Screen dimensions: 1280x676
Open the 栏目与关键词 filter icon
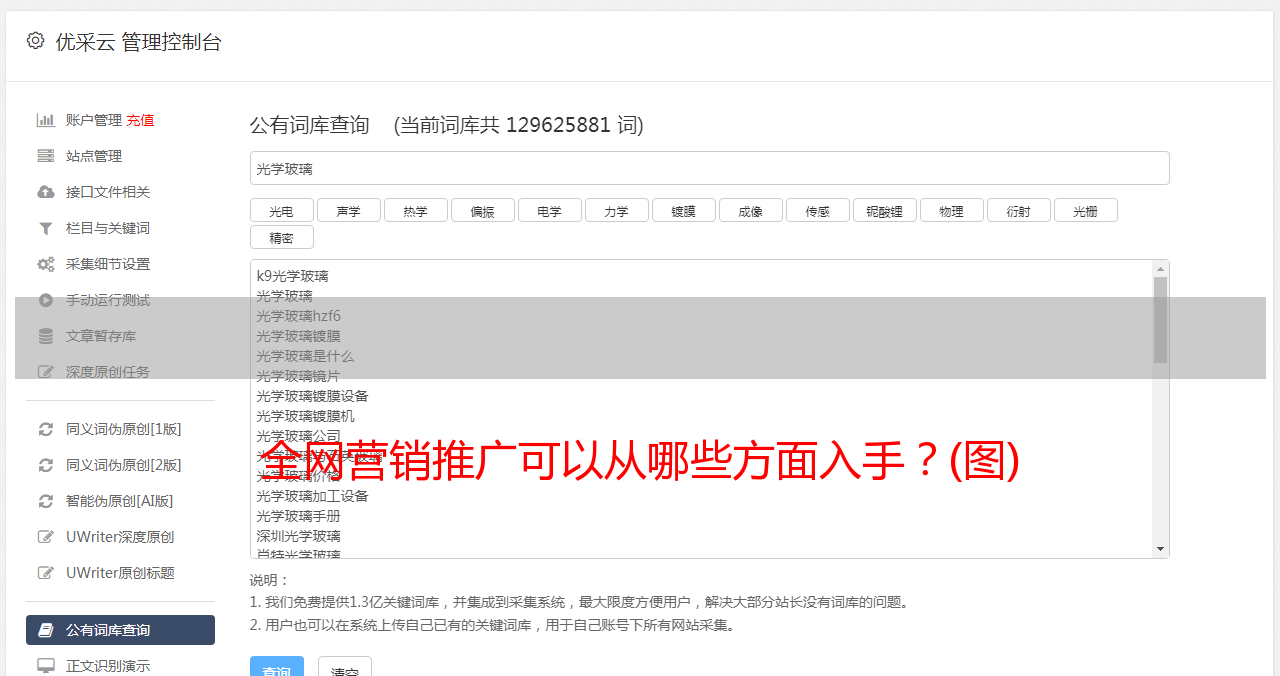(46, 228)
